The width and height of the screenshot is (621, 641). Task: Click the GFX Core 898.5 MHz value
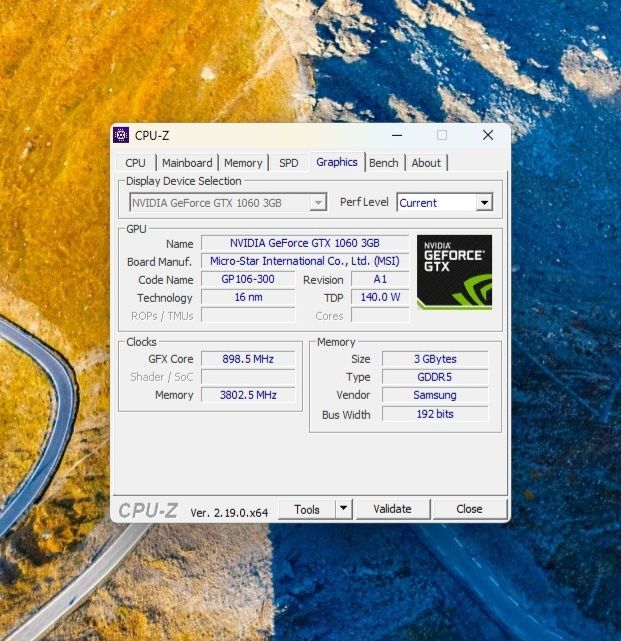click(x=248, y=359)
